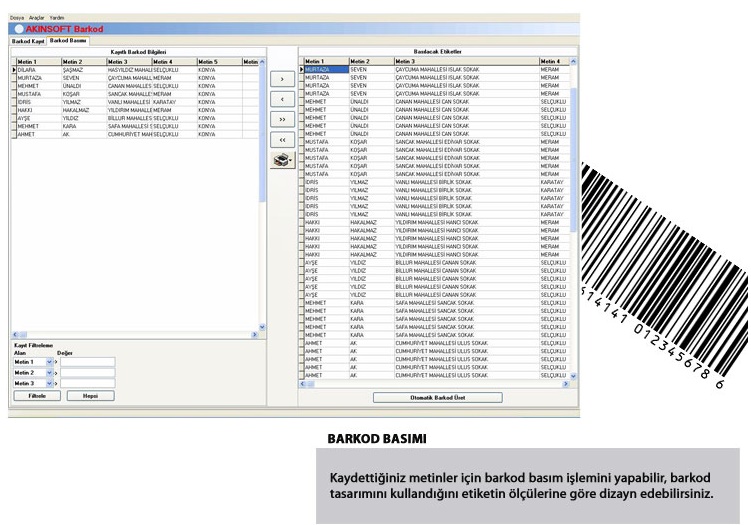Image resolution: width=751 pixels, height=525 pixels.
Task: Select HAKALMAZ cell in left grid
Action: [x=84, y=110]
